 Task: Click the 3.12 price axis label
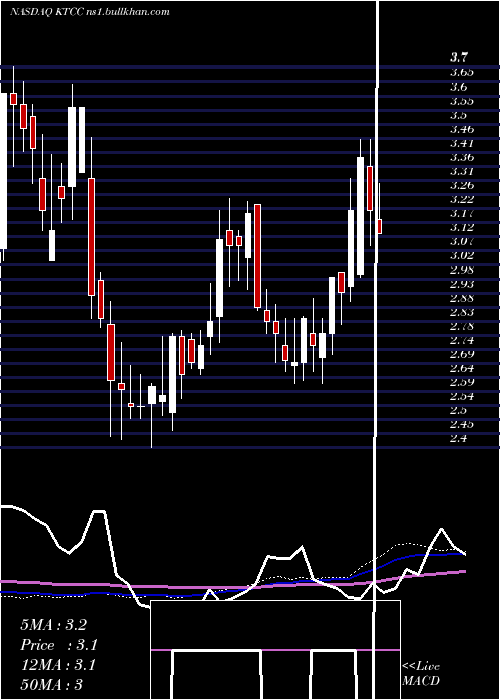pyautogui.click(x=462, y=228)
